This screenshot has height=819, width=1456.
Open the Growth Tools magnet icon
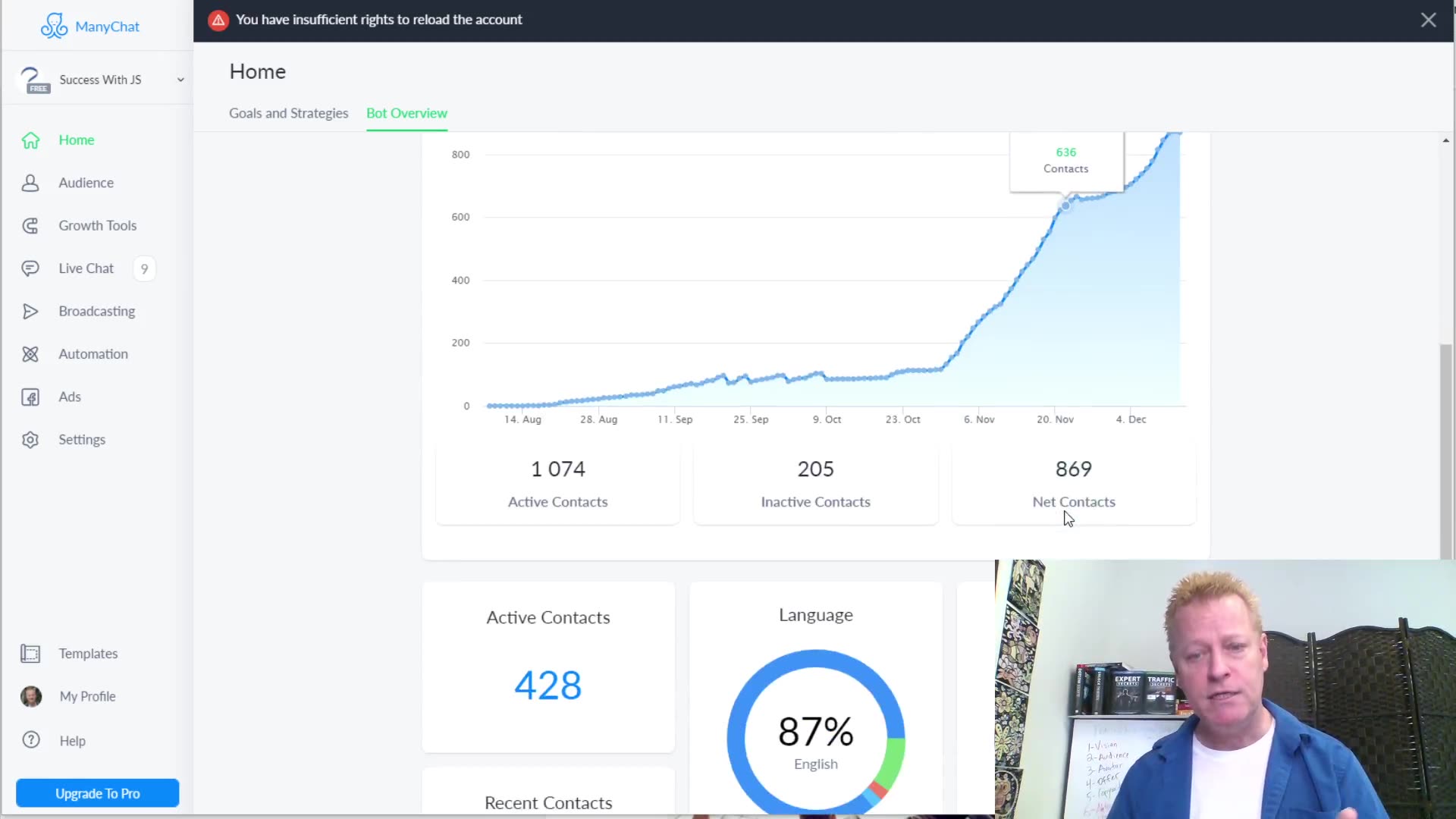click(x=30, y=226)
